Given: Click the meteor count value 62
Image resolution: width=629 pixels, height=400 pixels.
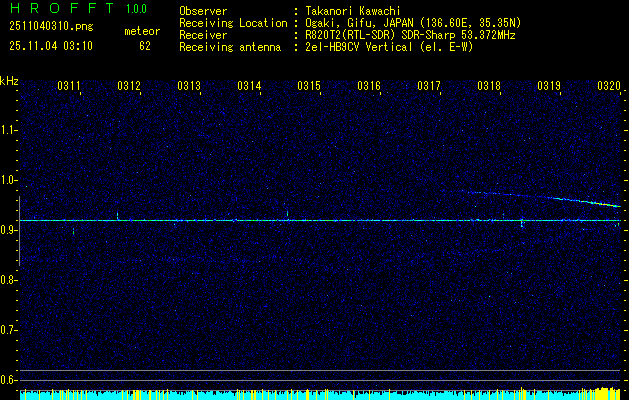Looking at the screenshot, I should 145,46.
